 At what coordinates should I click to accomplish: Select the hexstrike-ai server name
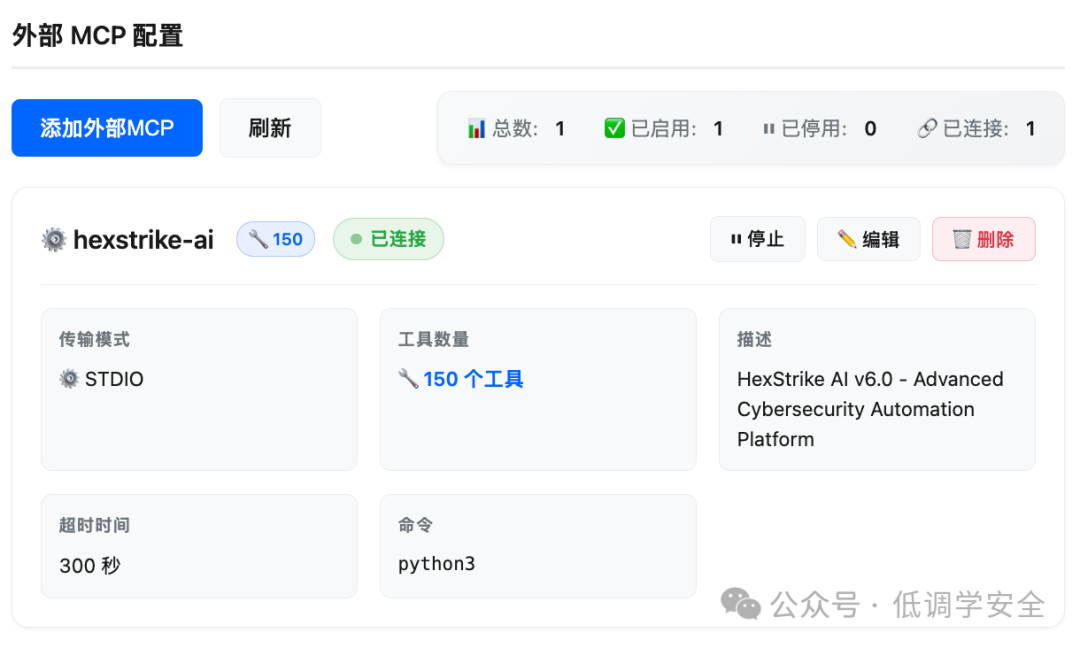[143, 240]
